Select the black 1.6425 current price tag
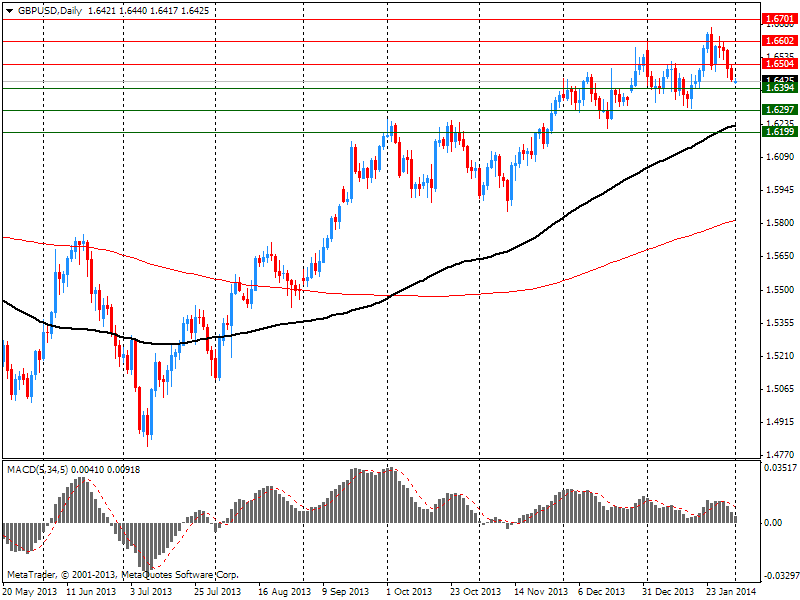This screenshot has height=600, width=800. point(778,80)
